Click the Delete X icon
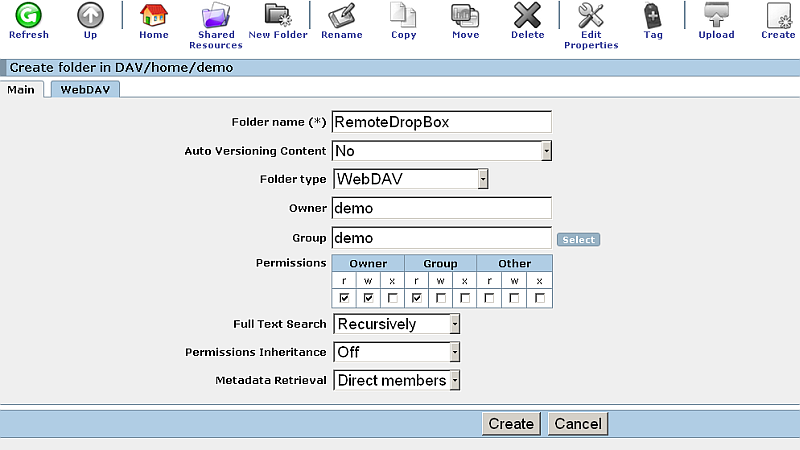Viewport: 800px width, 450px height. click(527, 15)
